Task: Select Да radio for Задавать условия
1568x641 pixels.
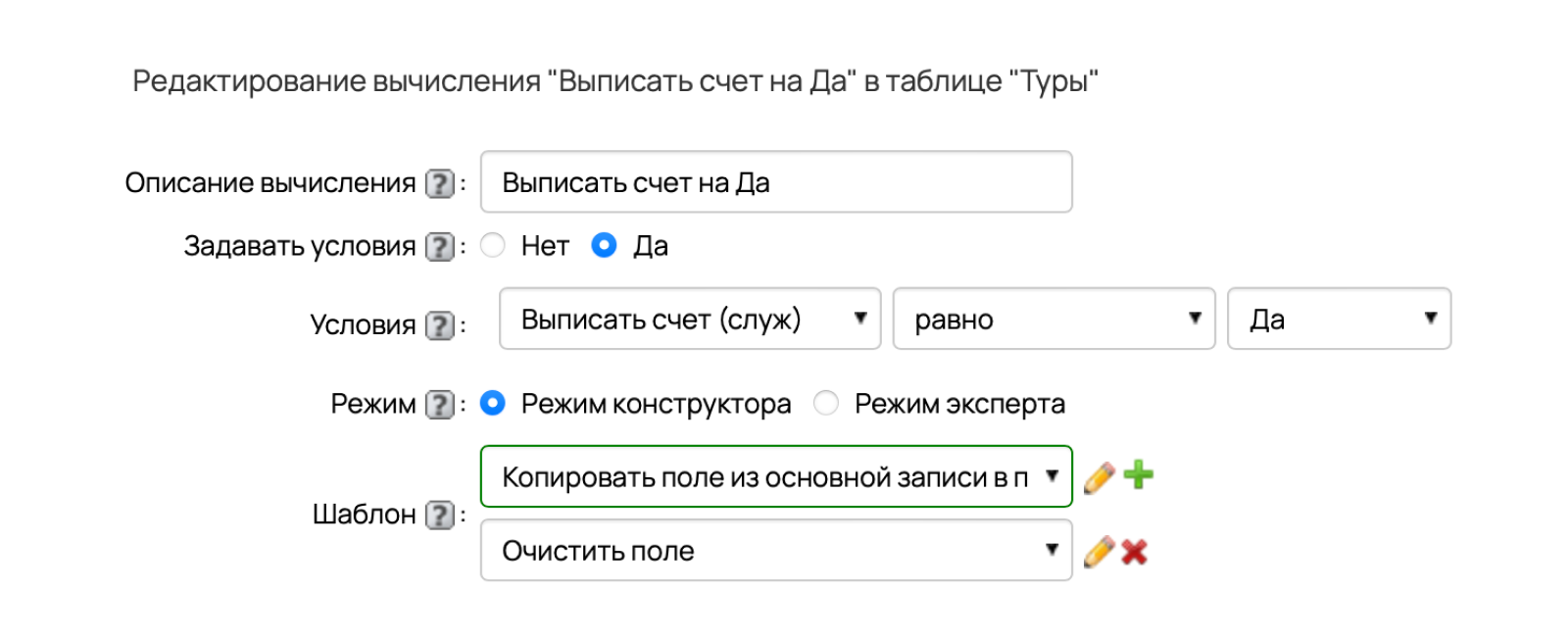Action: 605,245
